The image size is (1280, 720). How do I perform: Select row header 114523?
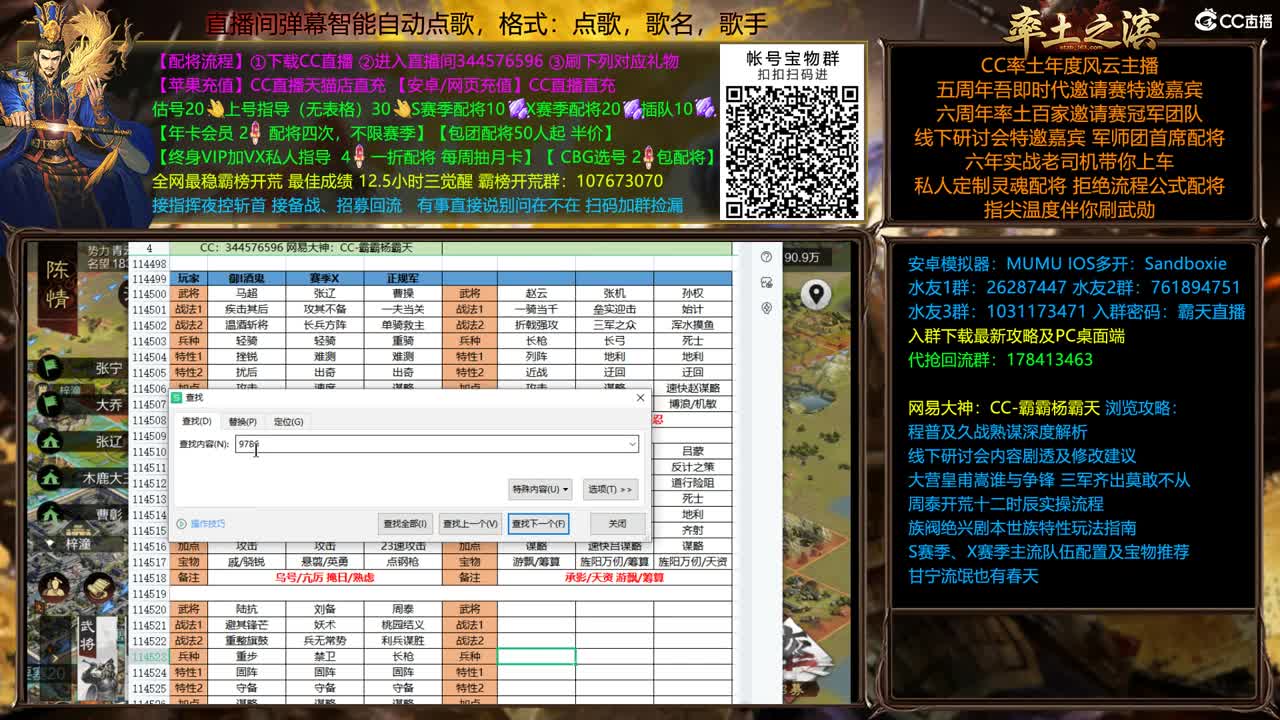(148, 656)
